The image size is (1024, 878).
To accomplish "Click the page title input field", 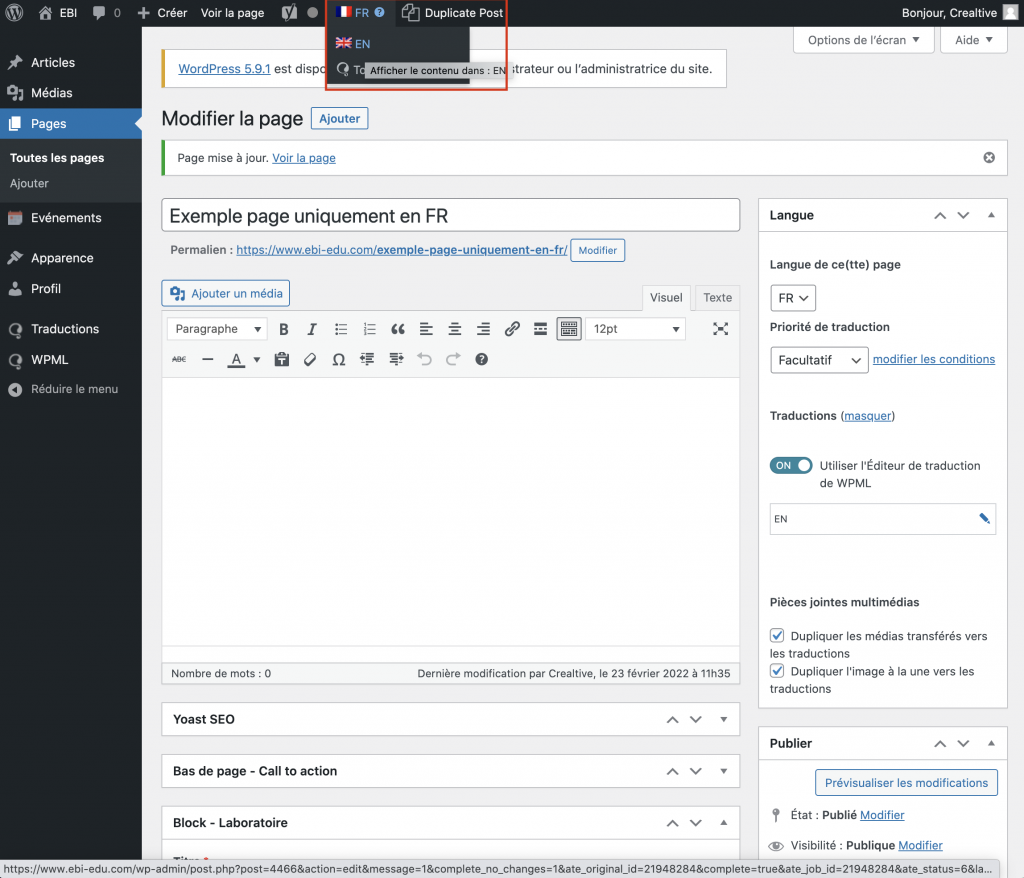I will [x=451, y=216].
